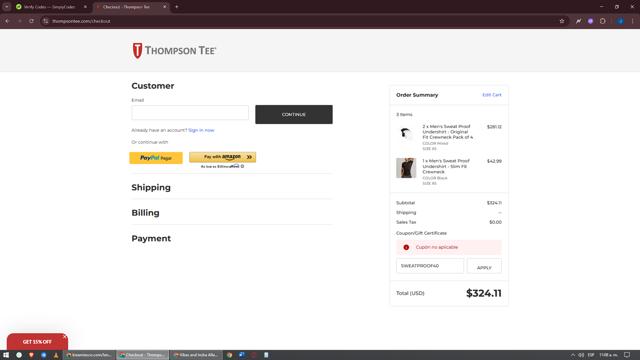Open the extensions toolbar icon

tap(603, 21)
